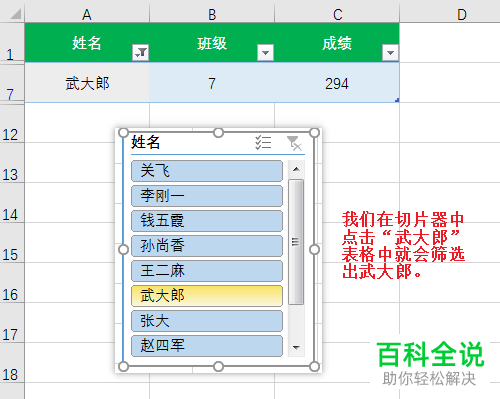Click the highlighted 武大郎 slicer item
Image resolution: width=500 pixels, height=399 pixels.
click(x=207, y=296)
